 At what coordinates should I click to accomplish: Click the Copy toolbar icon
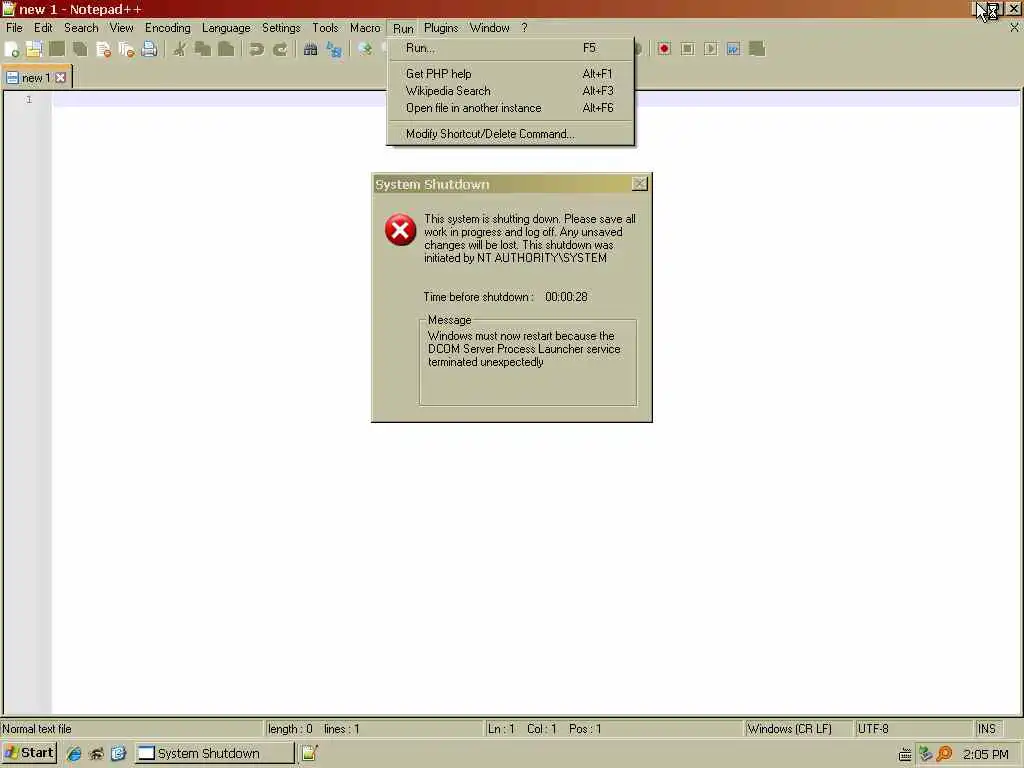[x=203, y=49]
